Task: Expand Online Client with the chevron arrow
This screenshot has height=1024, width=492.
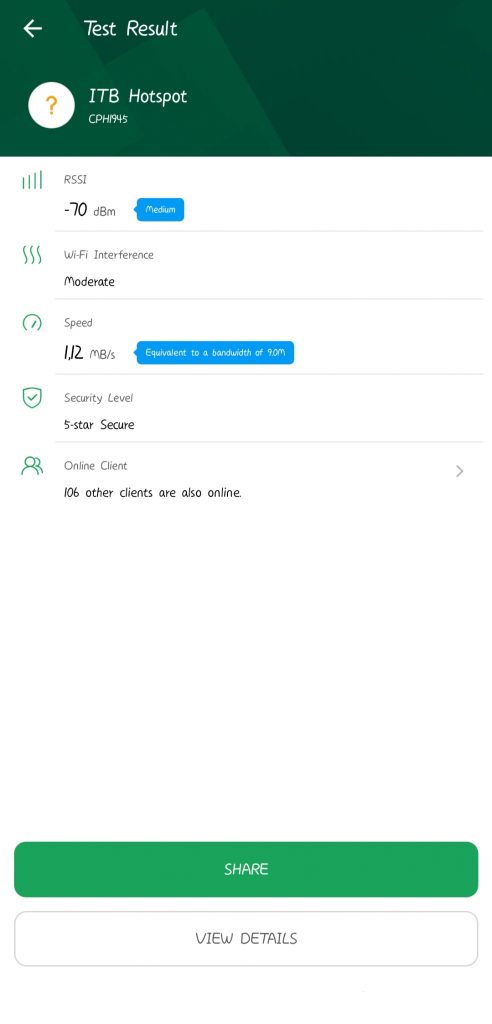Action: tap(459, 471)
